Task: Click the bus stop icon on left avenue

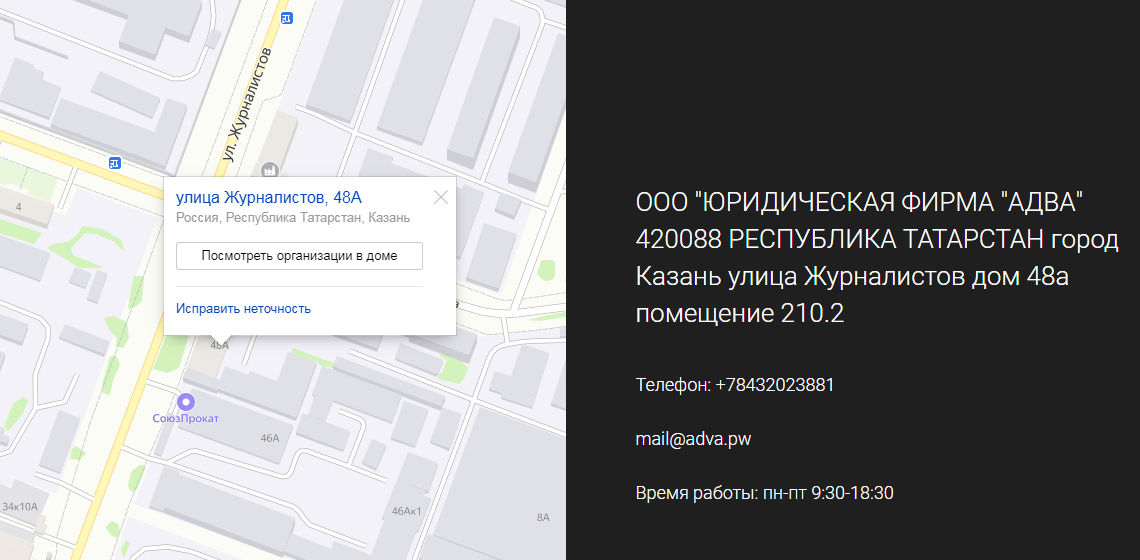Action: pos(114,162)
